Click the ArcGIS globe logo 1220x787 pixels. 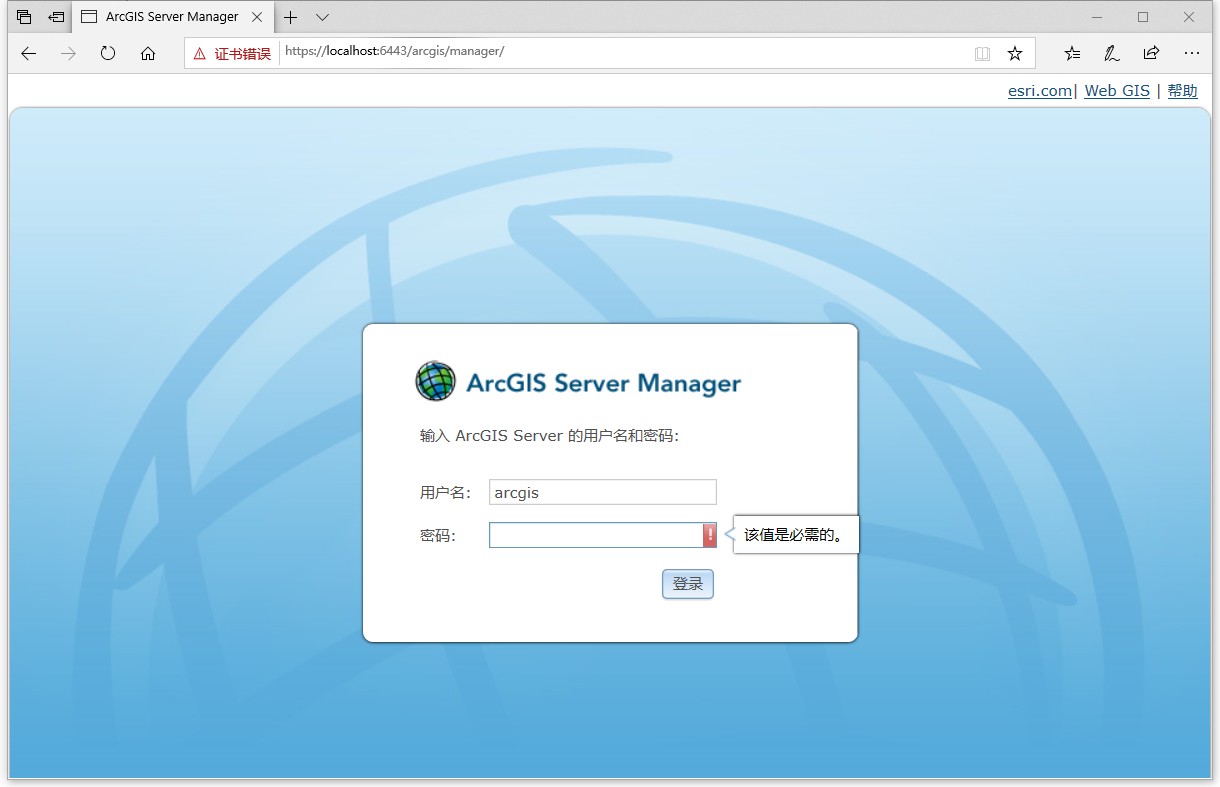pyautogui.click(x=435, y=381)
